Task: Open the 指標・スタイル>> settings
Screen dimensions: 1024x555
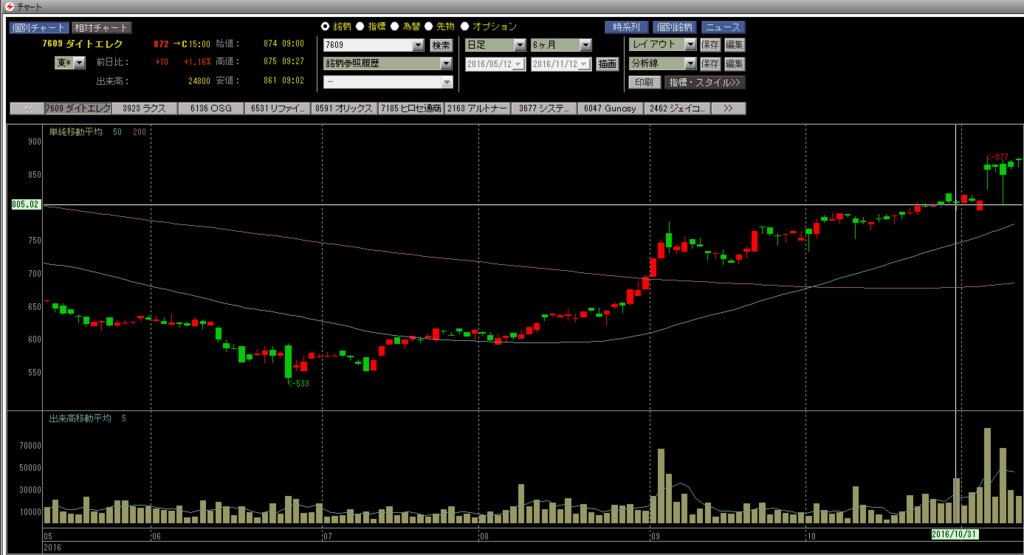Action: click(x=705, y=82)
